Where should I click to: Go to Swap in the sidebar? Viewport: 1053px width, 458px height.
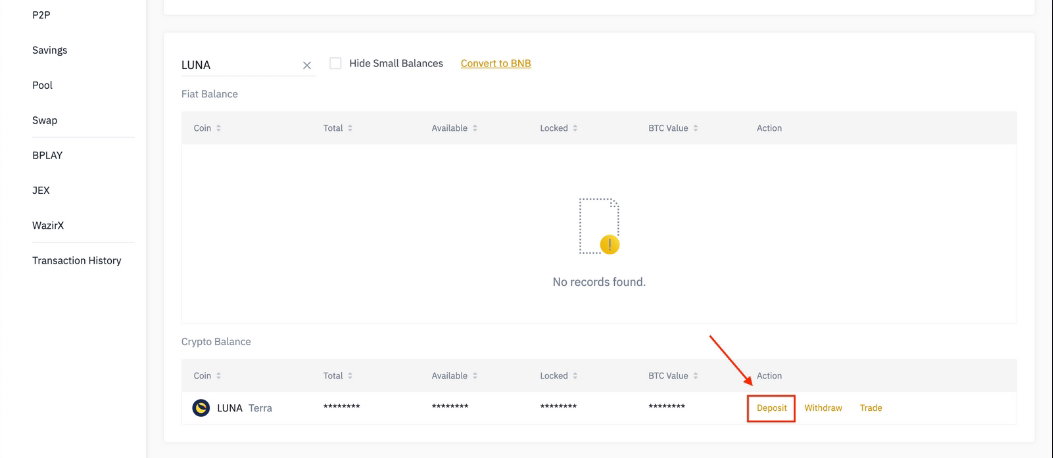pyautogui.click(x=45, y=120)
